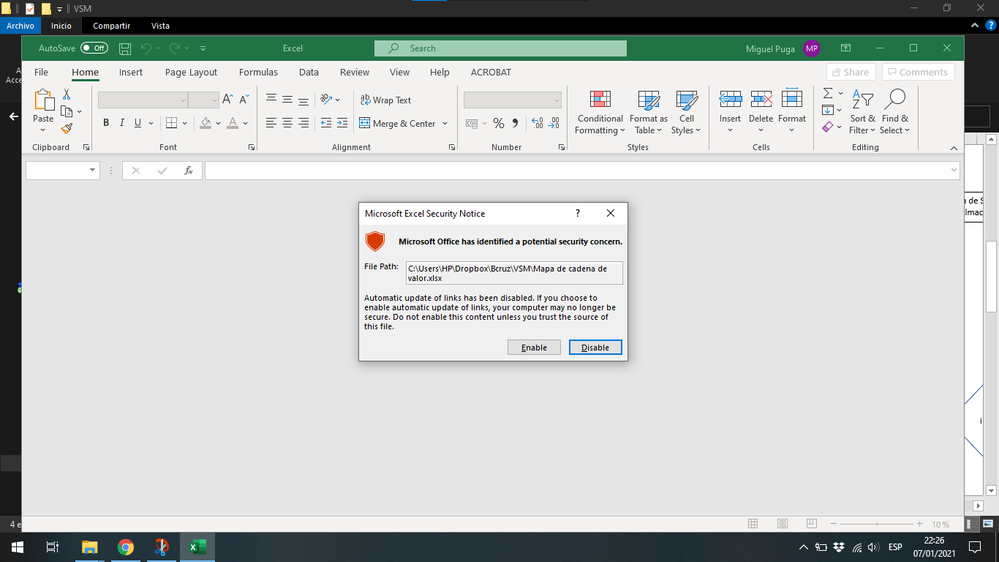Screen dimensions: 999x562
Task: Expand Merge & Center options arrow
Action: (x=445, y=124)
